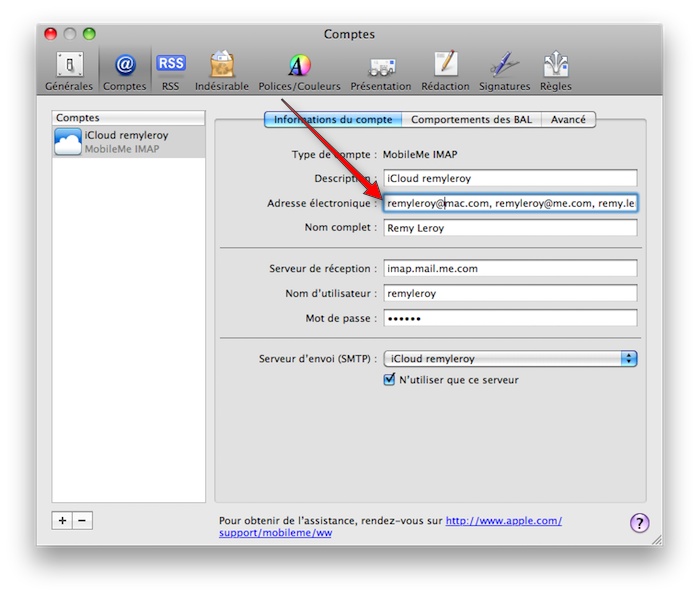Switch to Informations du compte tab
The image size is (700, 596).
333,120
